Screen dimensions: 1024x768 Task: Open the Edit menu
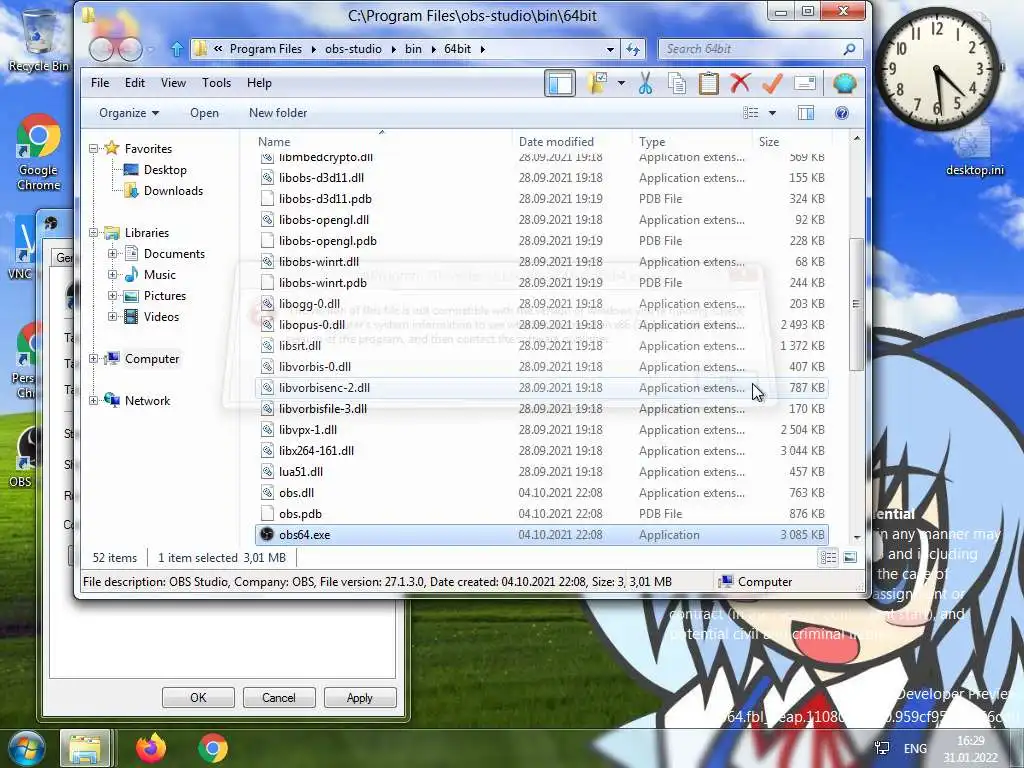(x=135, y=83)
